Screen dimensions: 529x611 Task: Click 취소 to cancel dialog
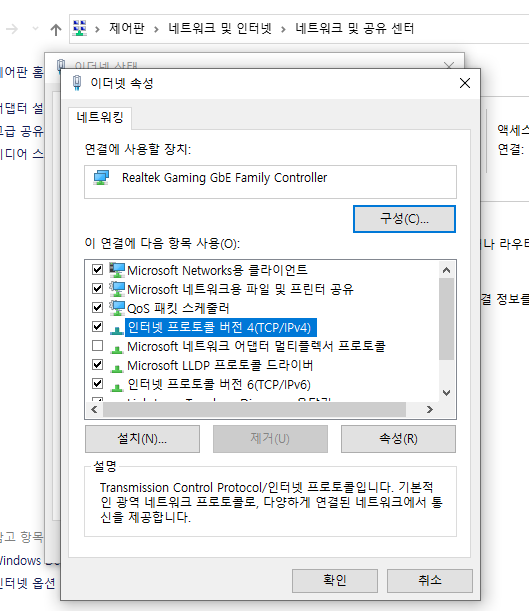[x=430, y=581]
